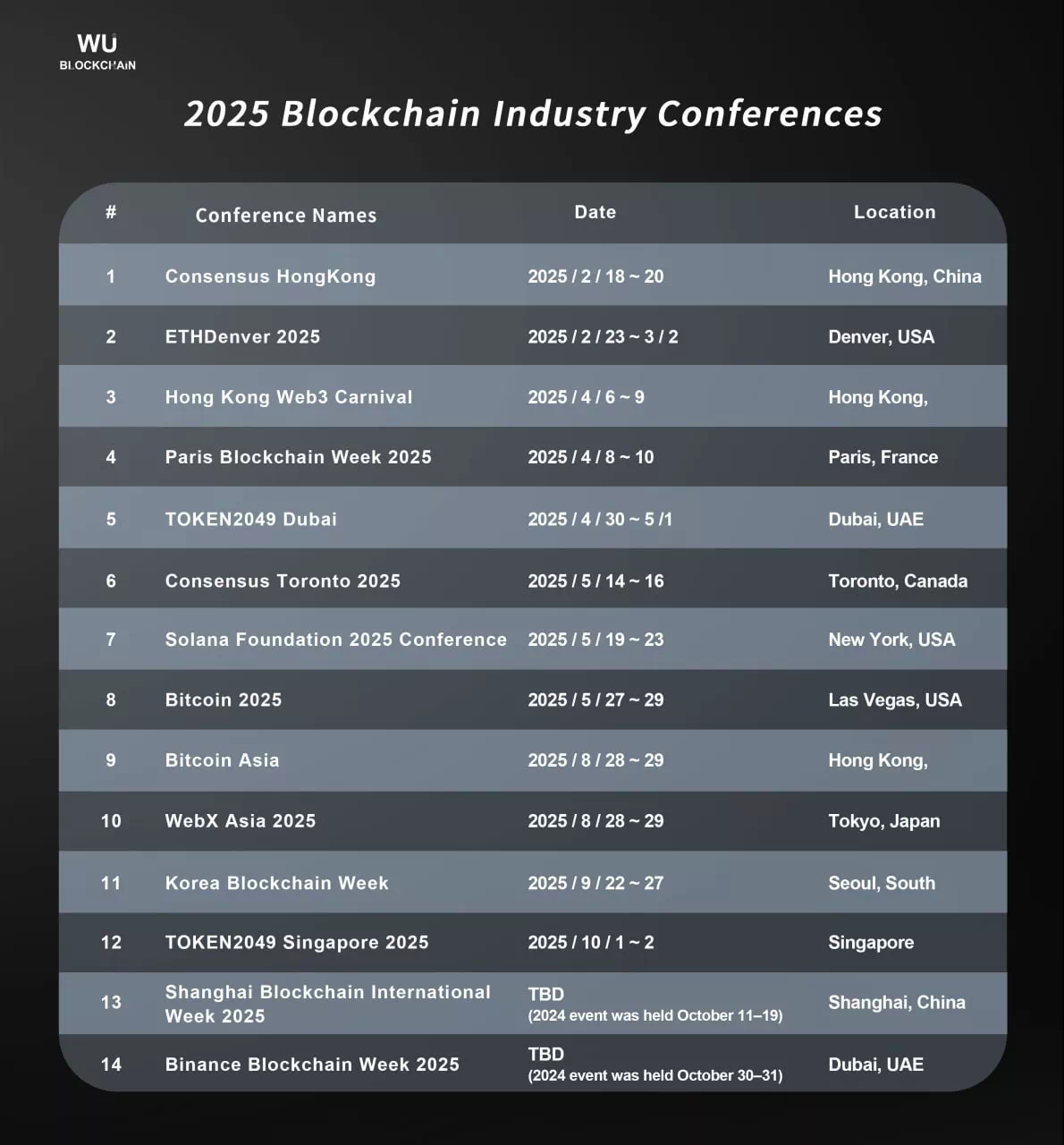This screenshot has height=1145, width=1064.
Task: Open the Consensus HongKong conference entry
Action: click(270, 276)
